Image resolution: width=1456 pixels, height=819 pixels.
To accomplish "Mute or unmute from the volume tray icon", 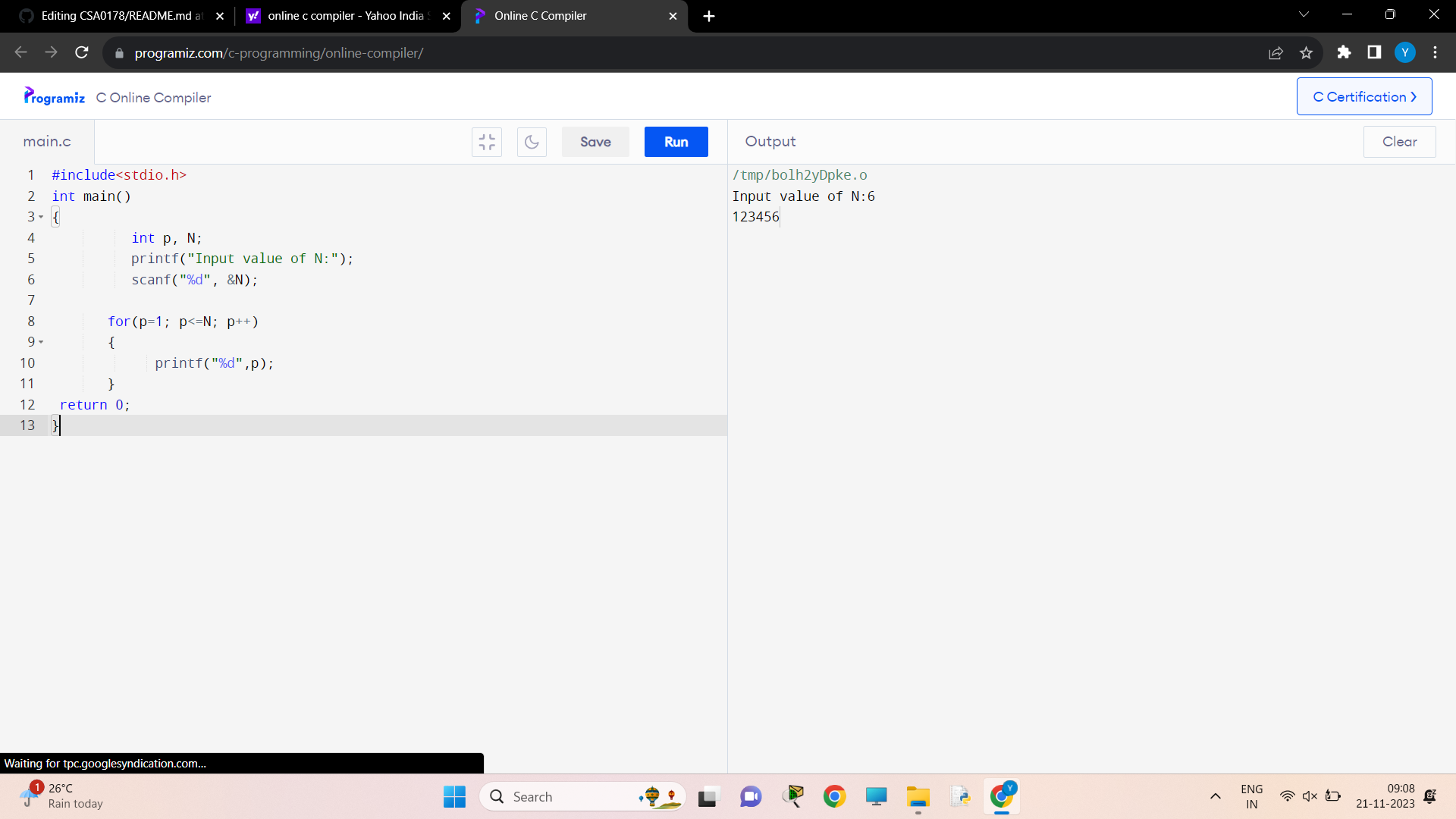I will pyautogui.click(x=1310, y=796).
